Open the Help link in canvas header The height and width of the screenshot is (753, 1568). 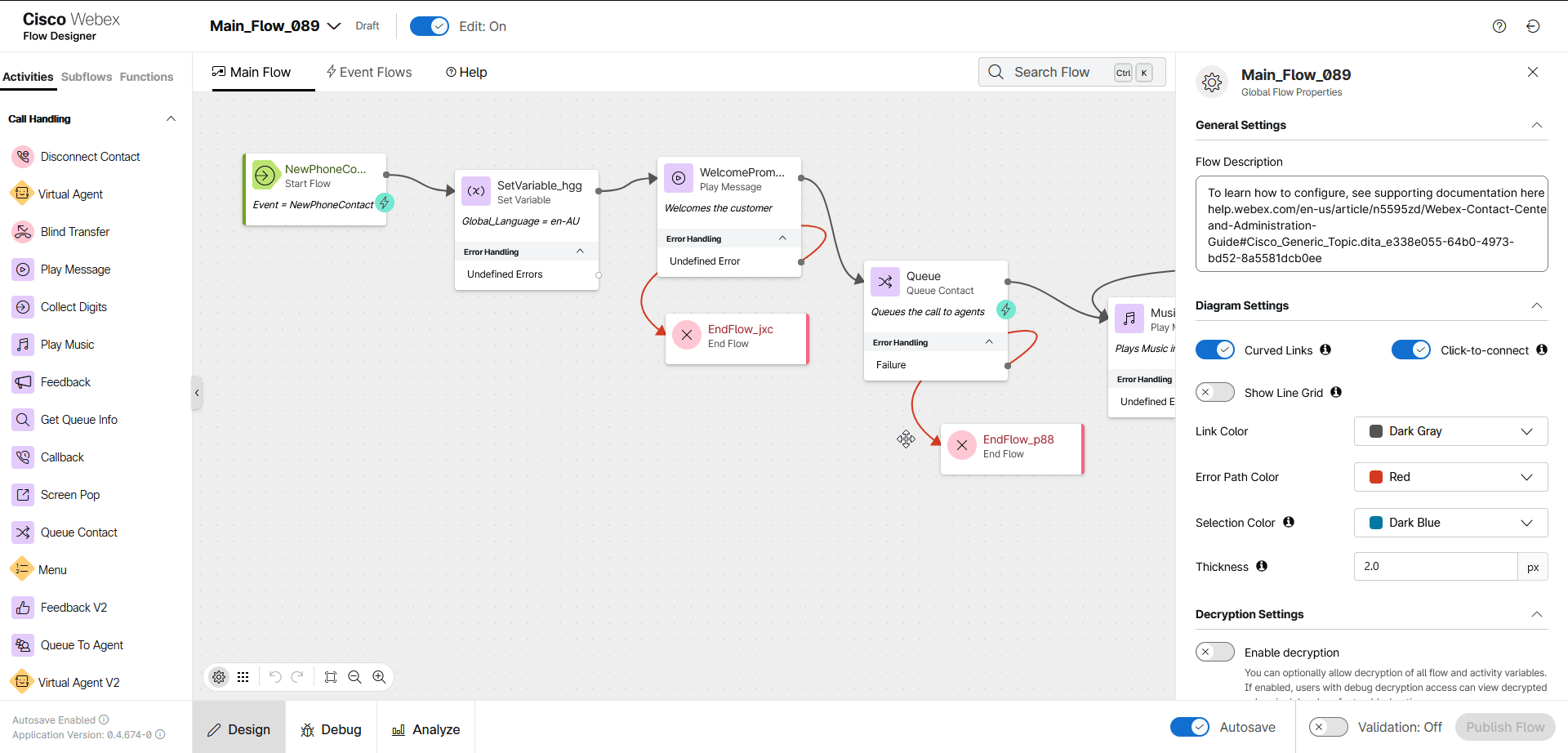466,72
